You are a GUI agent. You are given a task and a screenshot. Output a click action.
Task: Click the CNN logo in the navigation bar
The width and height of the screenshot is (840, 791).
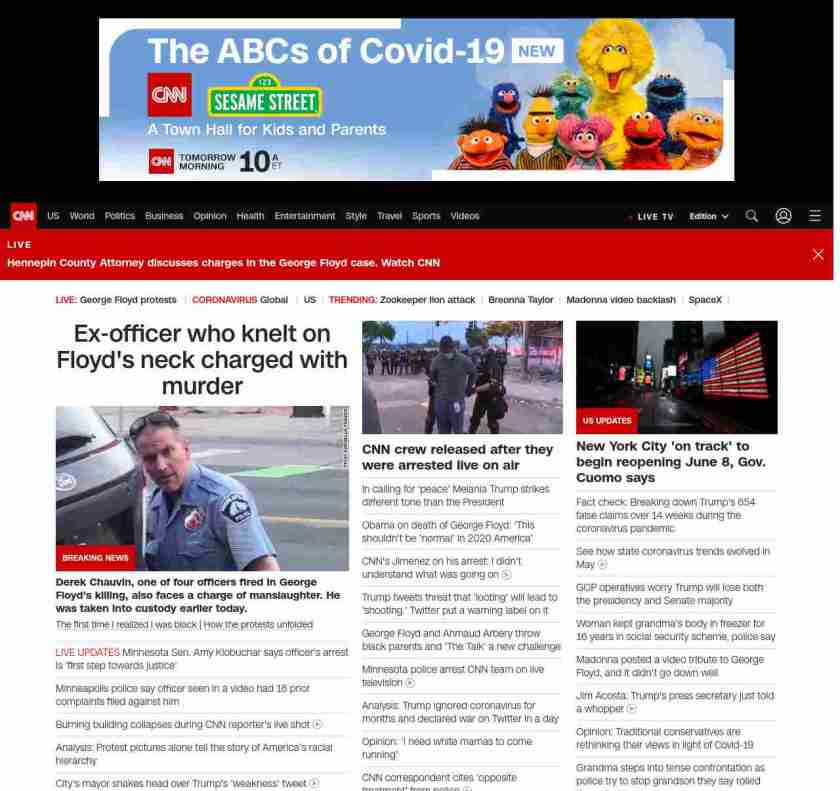click(x=23, y=216)
